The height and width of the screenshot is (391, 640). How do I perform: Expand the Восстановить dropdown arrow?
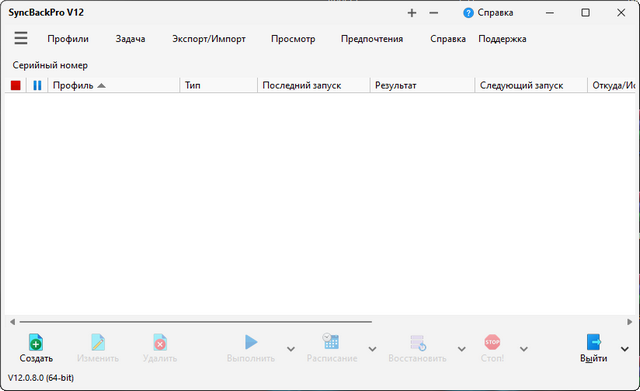tap(461, 349)
